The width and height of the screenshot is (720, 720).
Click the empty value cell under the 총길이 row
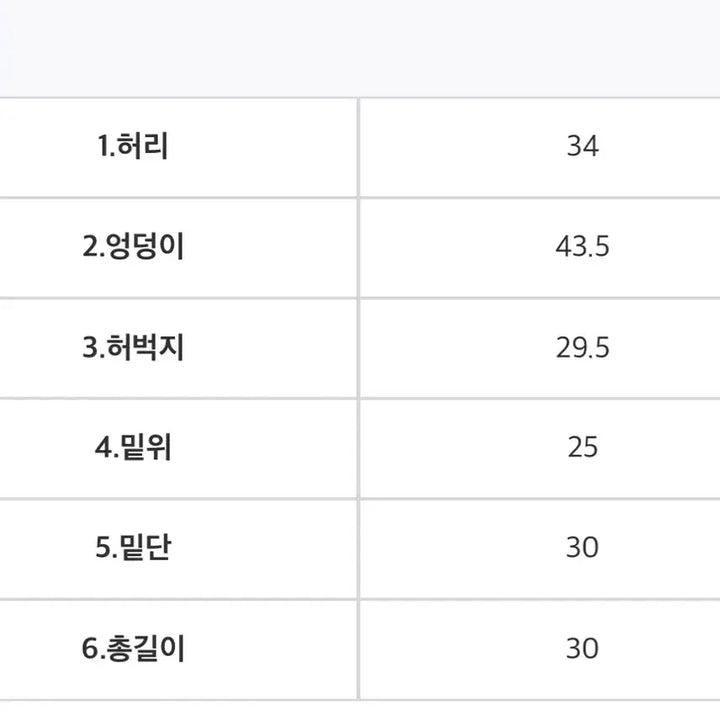click(x=540, y=709)
